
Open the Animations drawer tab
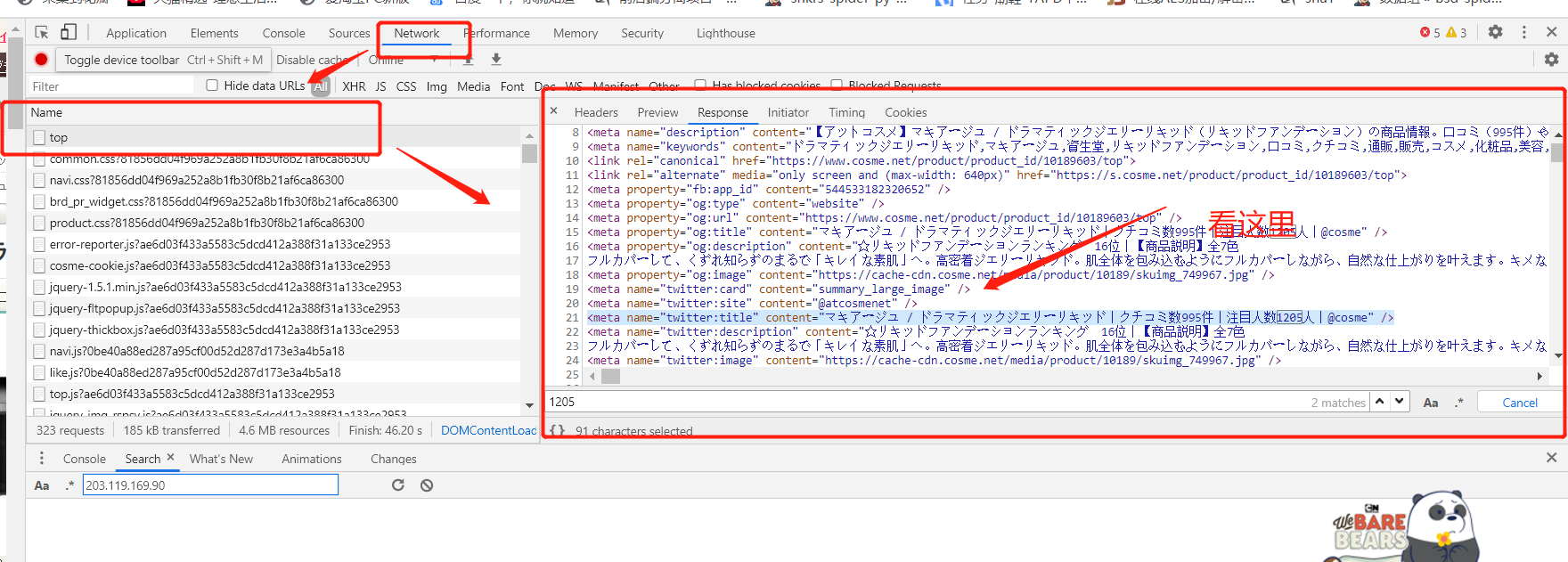point(312,459)
